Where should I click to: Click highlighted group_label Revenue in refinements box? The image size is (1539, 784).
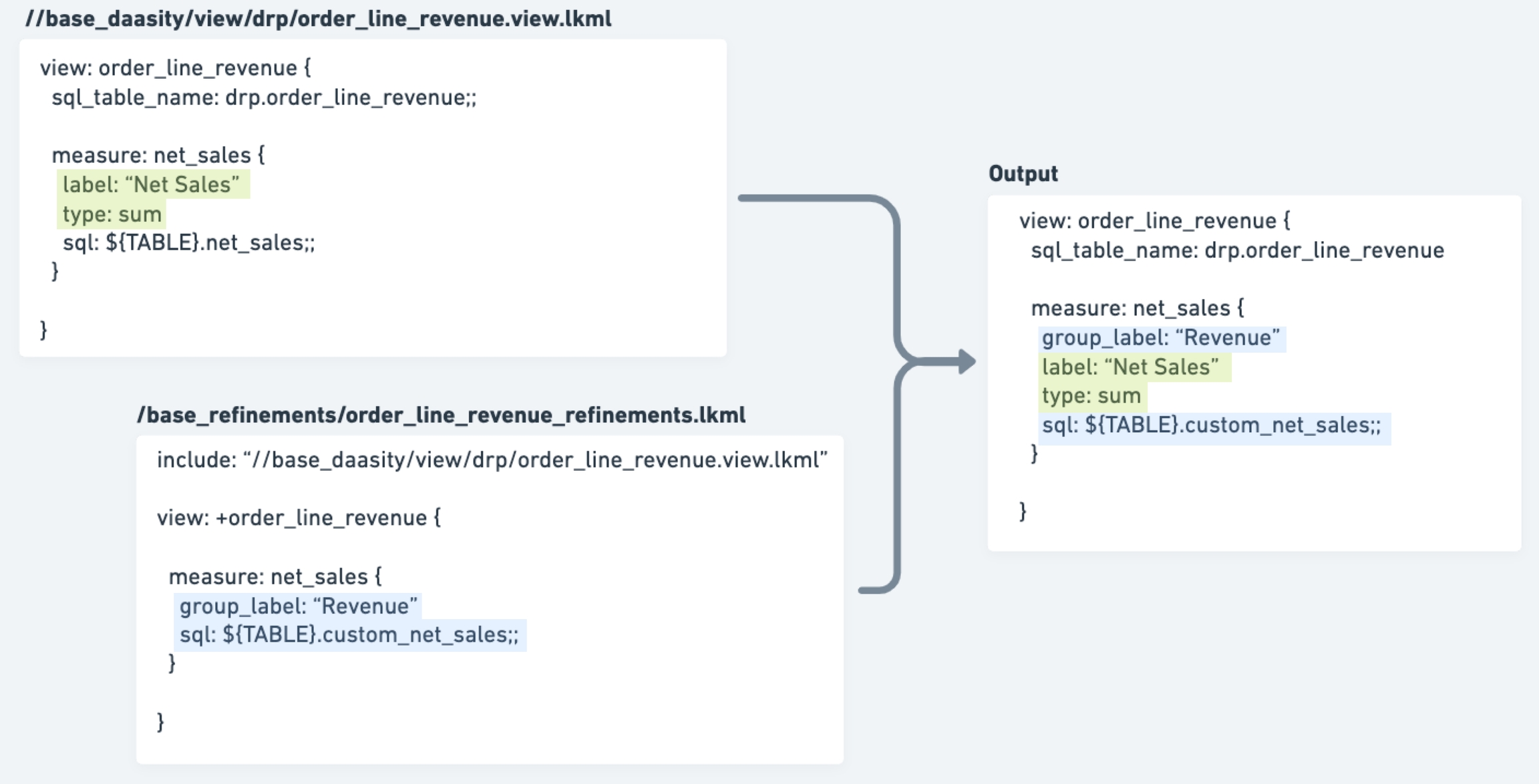tap(298, 606)
